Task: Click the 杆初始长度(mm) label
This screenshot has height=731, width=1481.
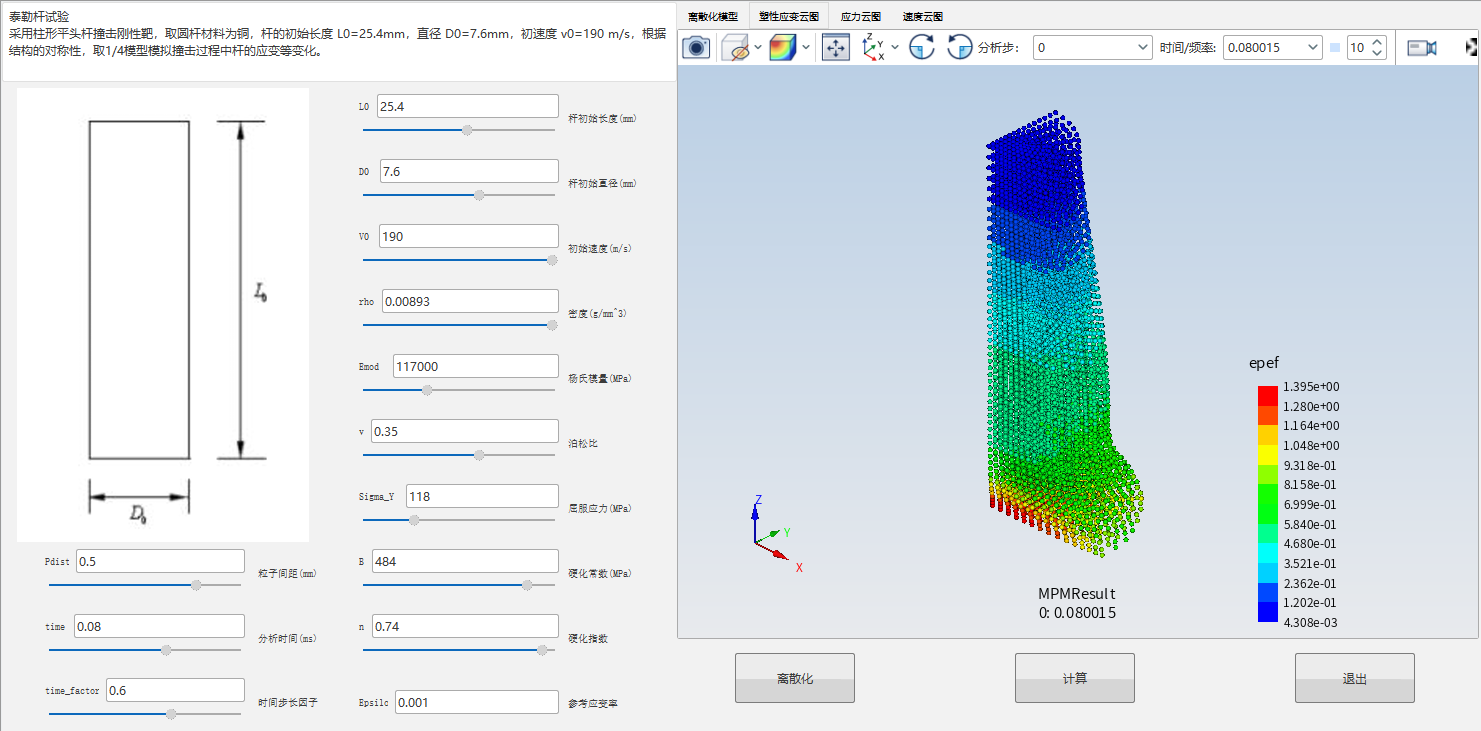Action: (x=602, y=118)
